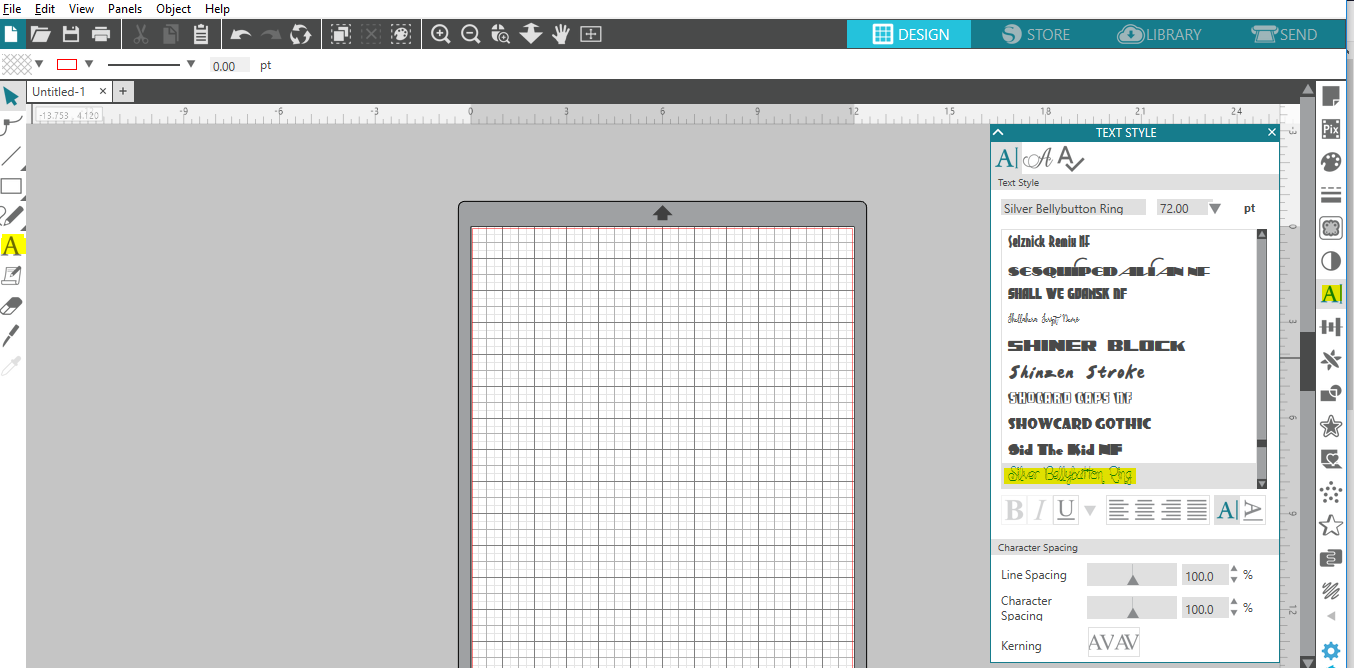Open the line thickness dropdown below the menu bar
This screenshot has width=1354, height=668.
coord(190,64)
